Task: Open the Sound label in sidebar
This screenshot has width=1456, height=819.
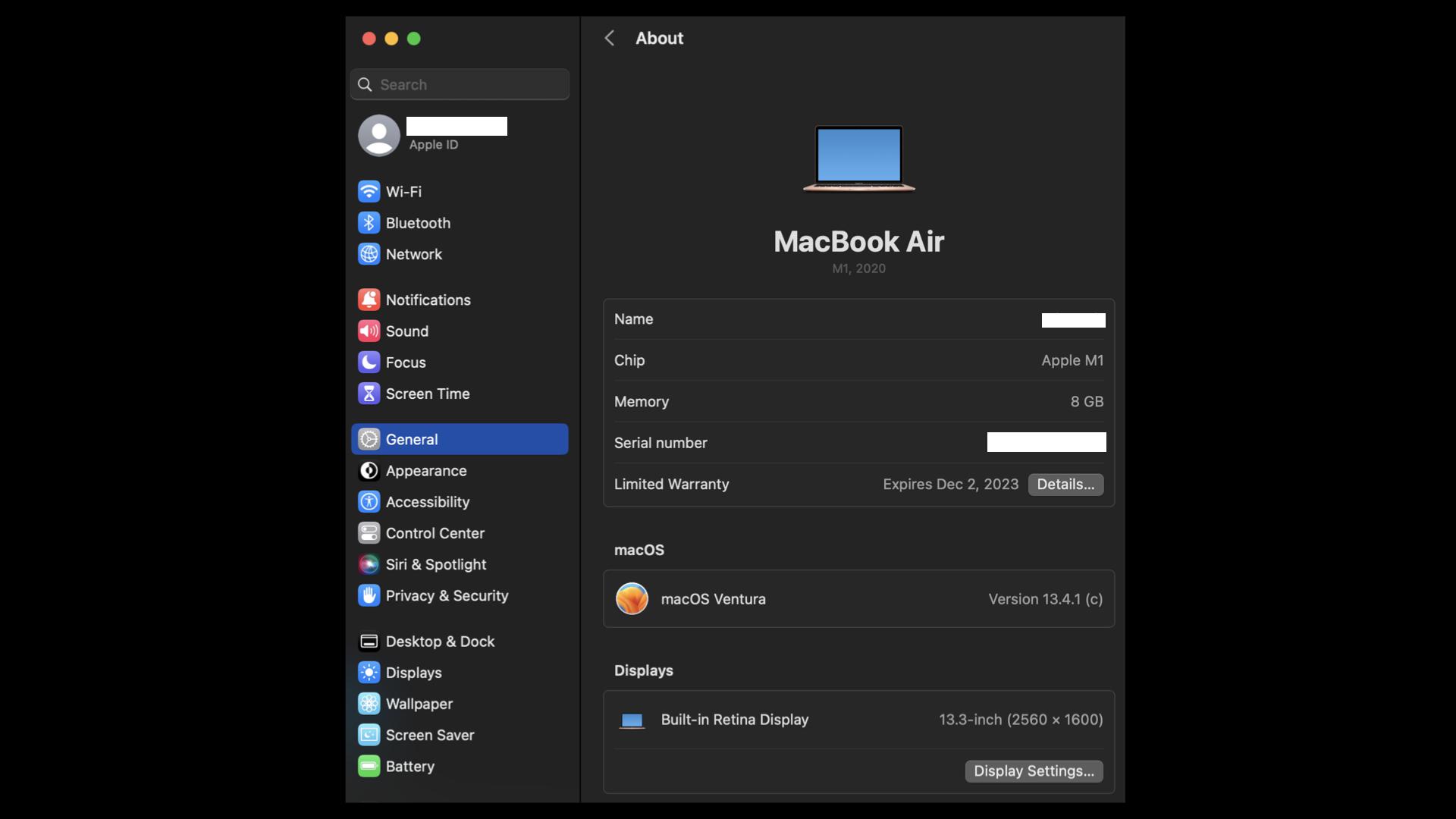Action: 406,331
